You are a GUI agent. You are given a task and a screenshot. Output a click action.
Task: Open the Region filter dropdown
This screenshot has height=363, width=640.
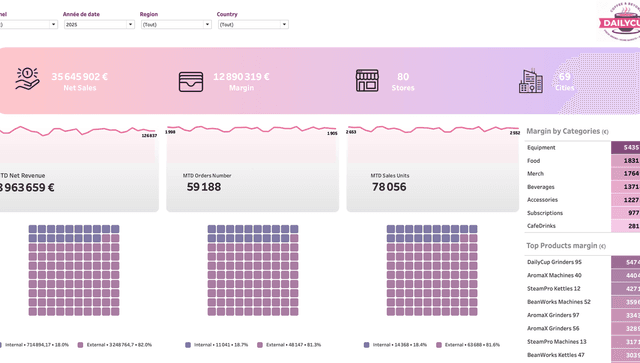(176, 24)
